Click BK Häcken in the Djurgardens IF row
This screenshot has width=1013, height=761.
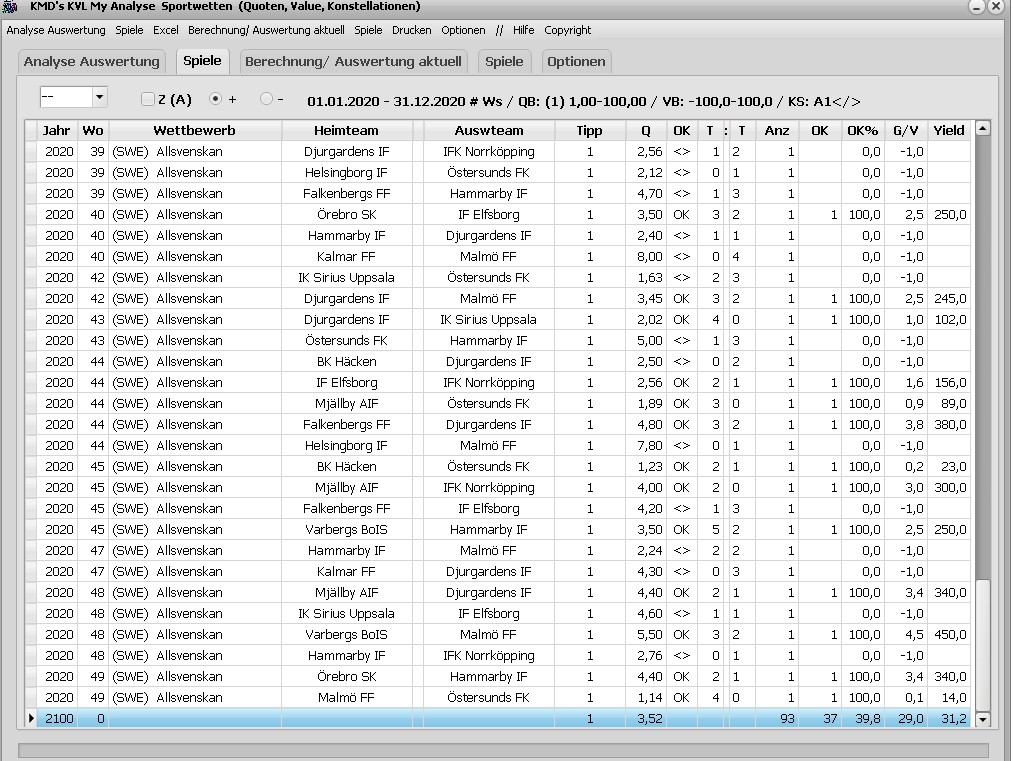click(346, 361)
